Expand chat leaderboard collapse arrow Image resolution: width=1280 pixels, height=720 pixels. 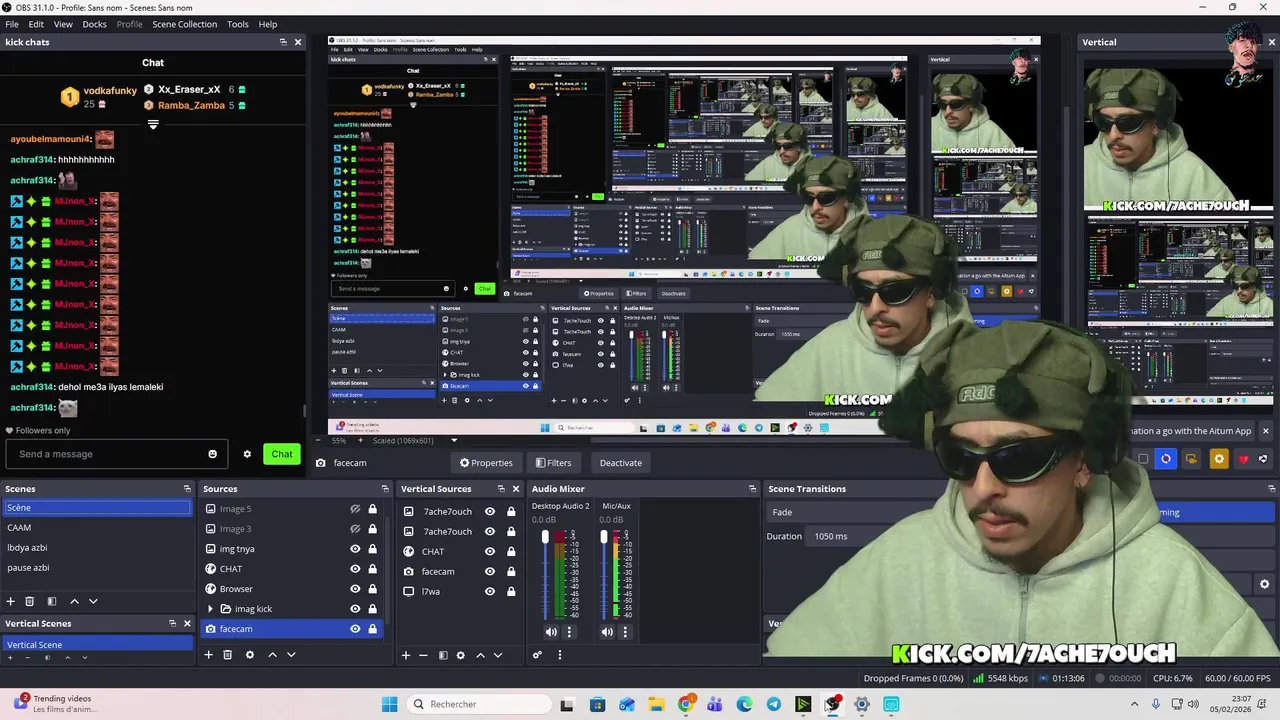point(153,125)
